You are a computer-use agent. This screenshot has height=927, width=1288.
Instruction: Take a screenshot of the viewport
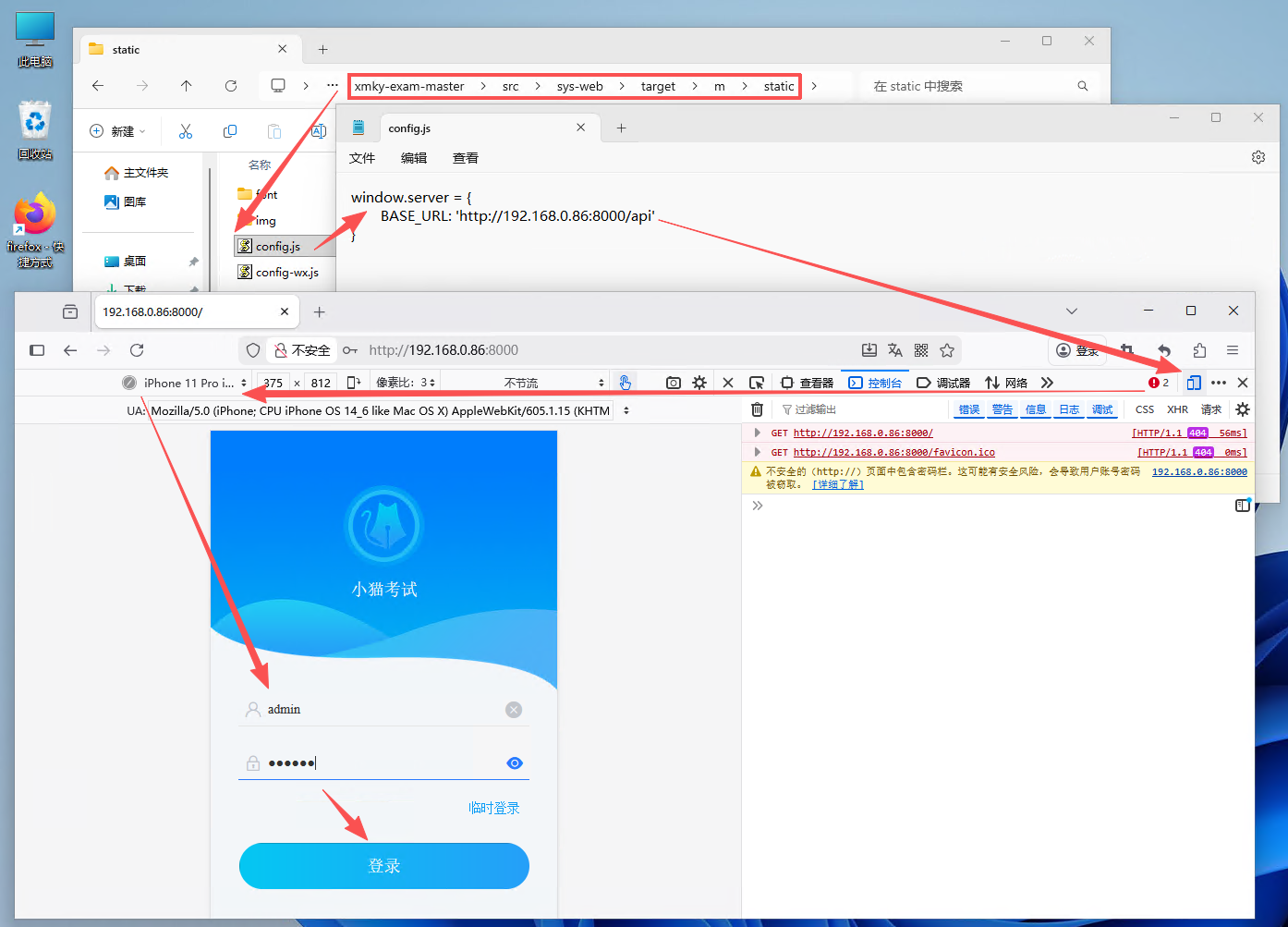tap(673, 383)
